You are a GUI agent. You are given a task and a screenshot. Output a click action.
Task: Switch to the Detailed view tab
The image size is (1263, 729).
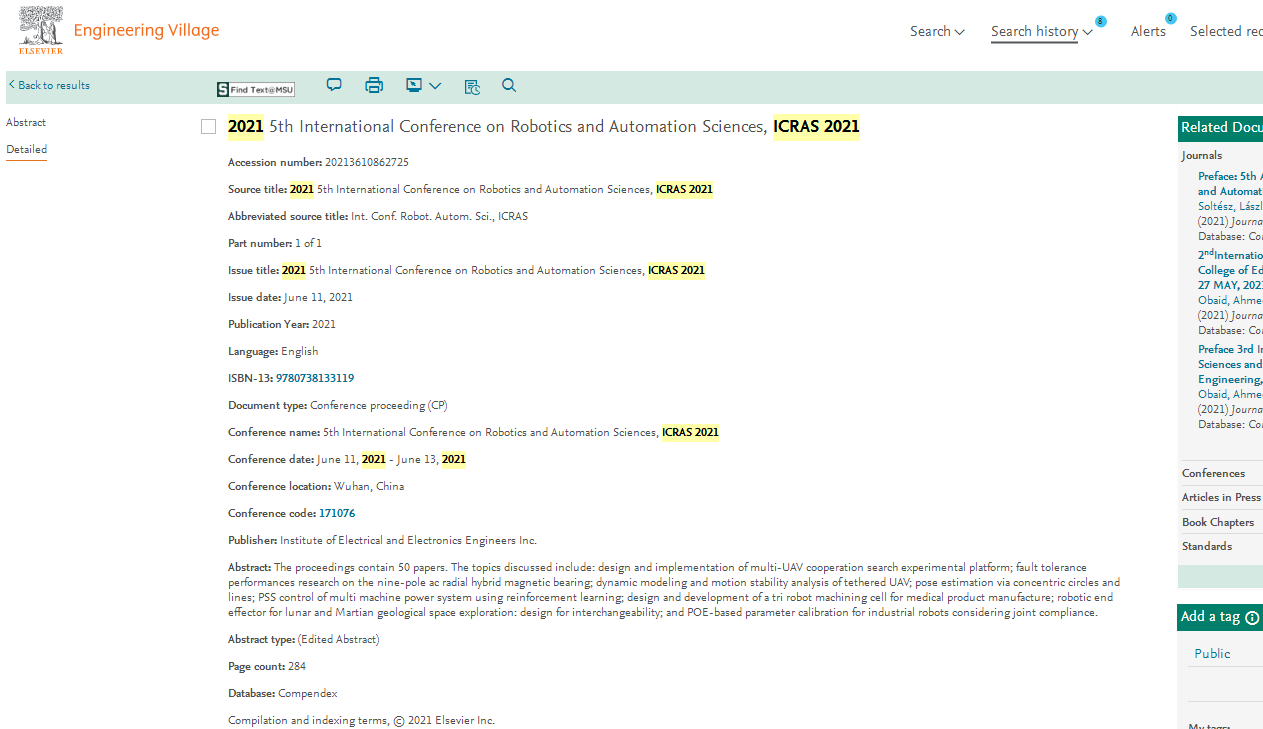click(27, 149)
